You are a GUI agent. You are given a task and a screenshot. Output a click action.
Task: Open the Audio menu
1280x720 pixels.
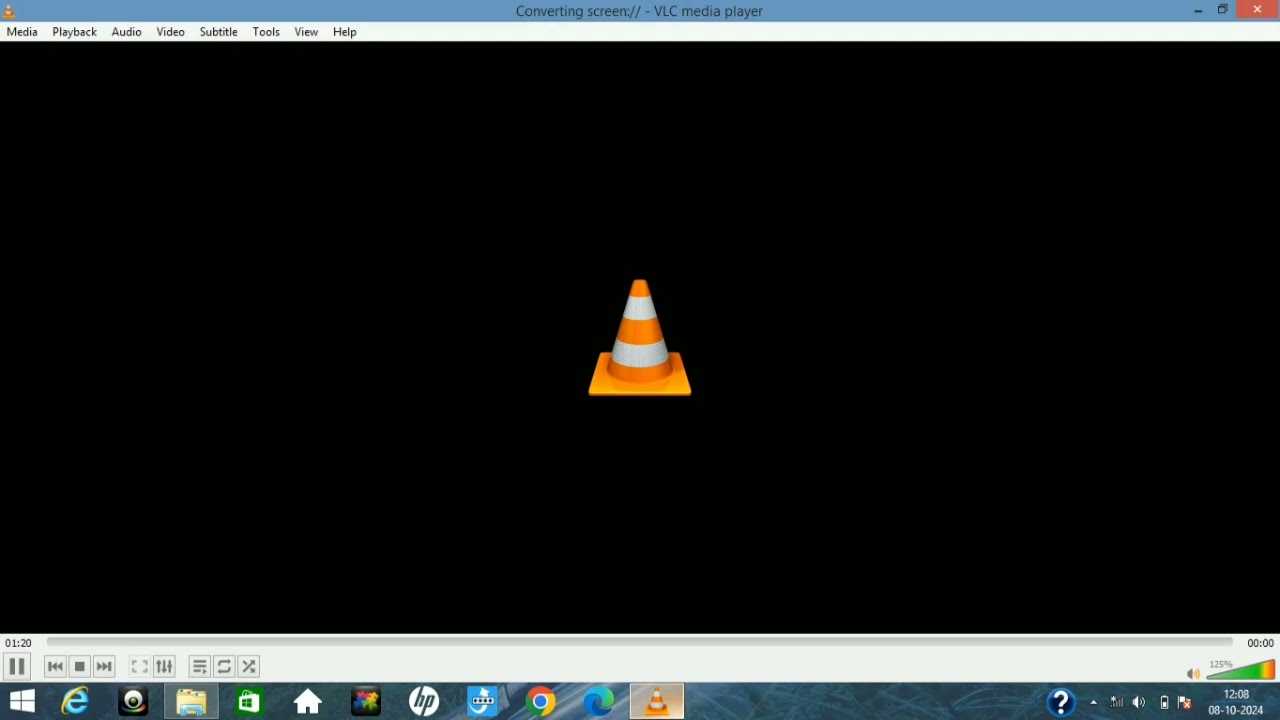coord(127,32)
